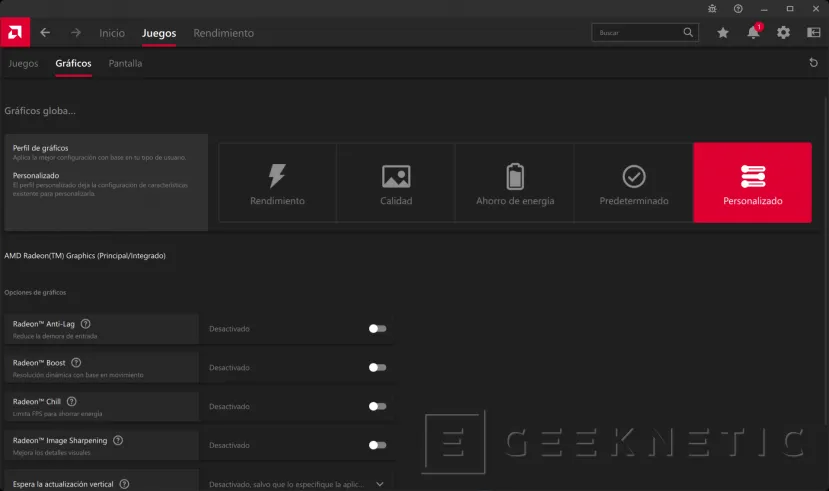Switch to the Rendimiento top tab
The image size is (829, 491).
point(224,33)
